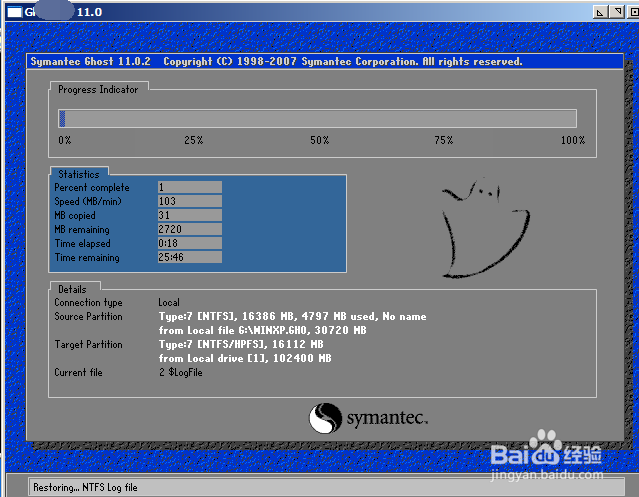Click the Percent complete label

[x=92, y=187]
